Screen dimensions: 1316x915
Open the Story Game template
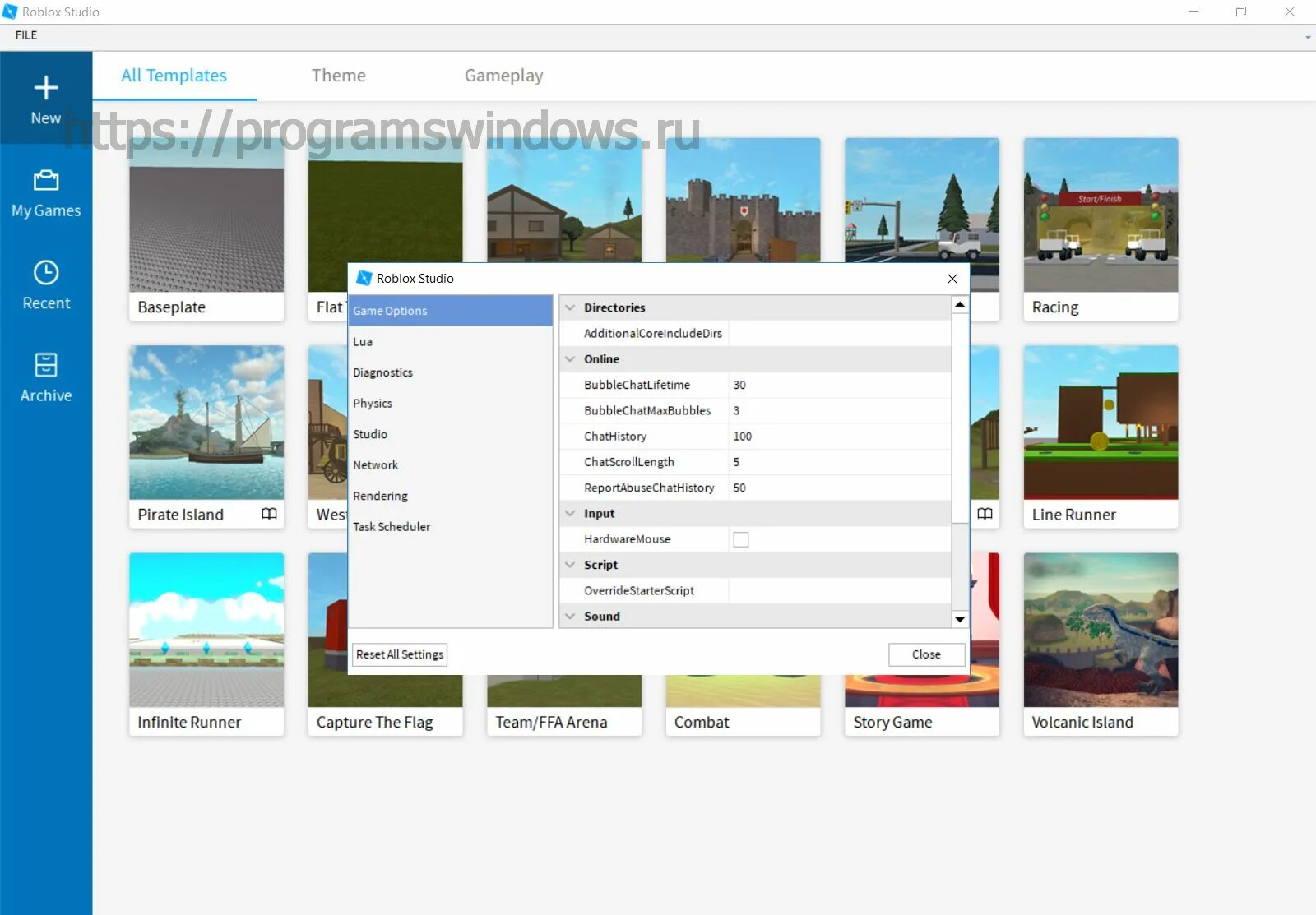tap(922, 707)
